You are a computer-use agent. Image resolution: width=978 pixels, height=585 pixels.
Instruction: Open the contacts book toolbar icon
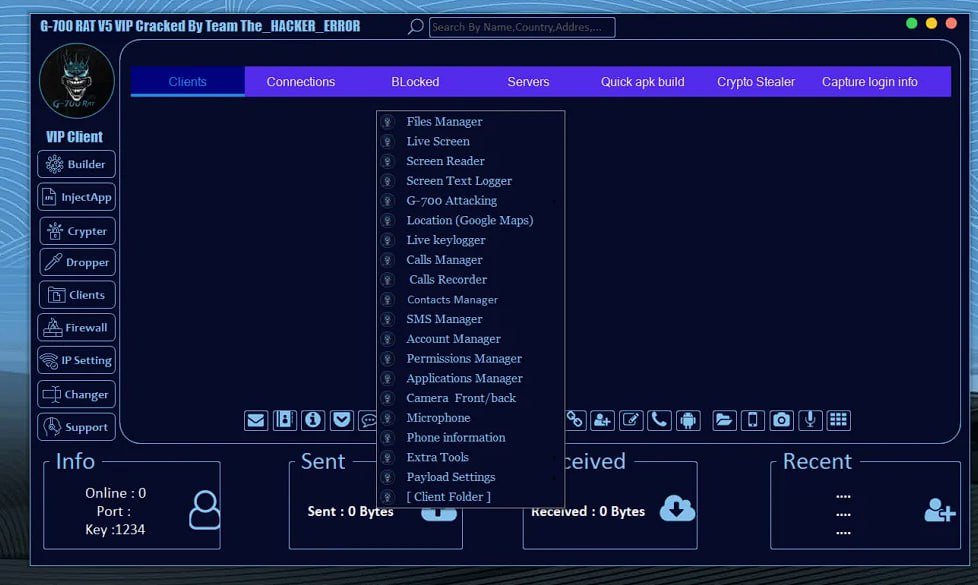pos(284,420)
